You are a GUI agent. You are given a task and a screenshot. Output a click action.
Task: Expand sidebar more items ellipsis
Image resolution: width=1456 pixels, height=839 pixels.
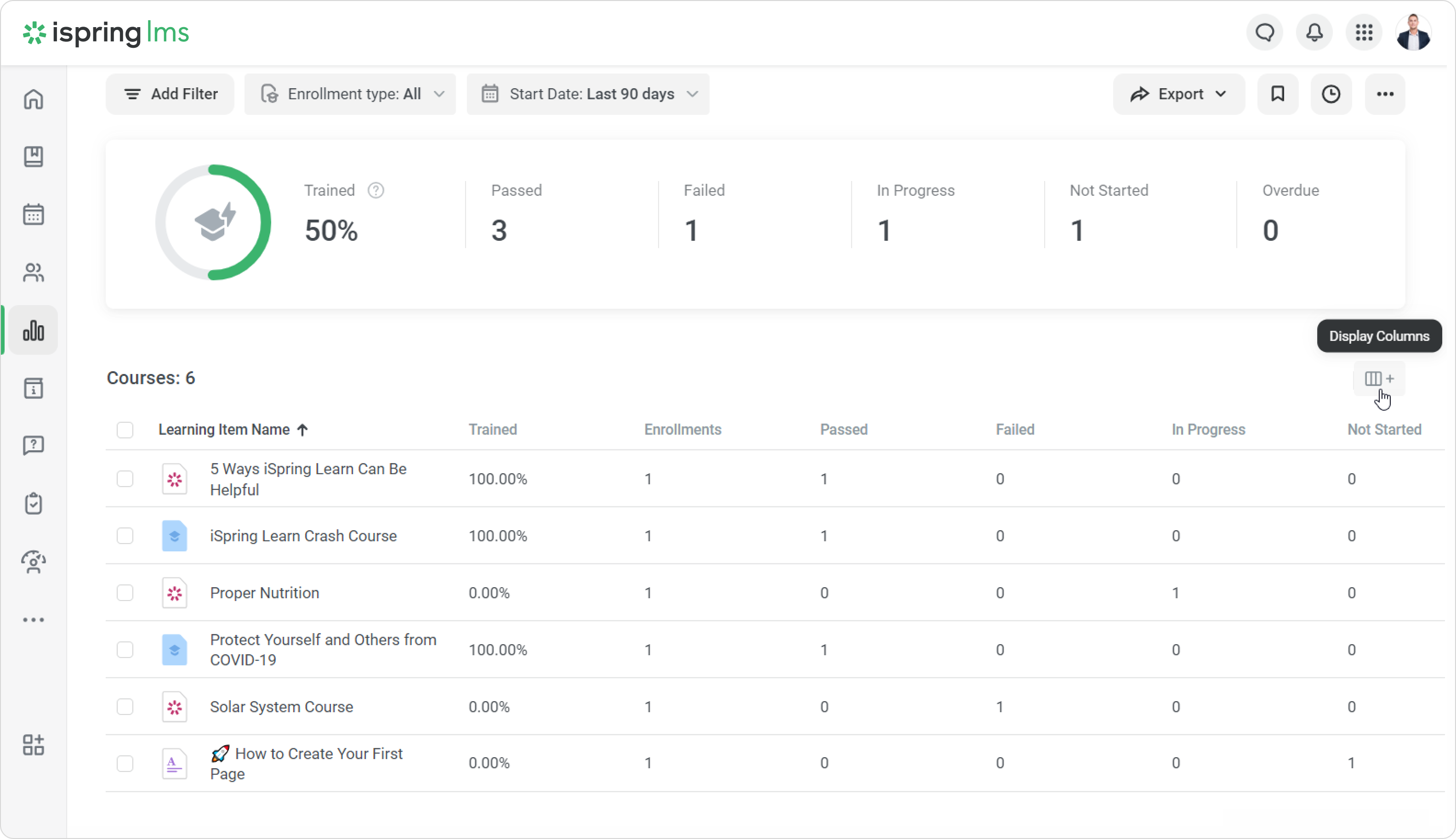(x=34, y=620)
